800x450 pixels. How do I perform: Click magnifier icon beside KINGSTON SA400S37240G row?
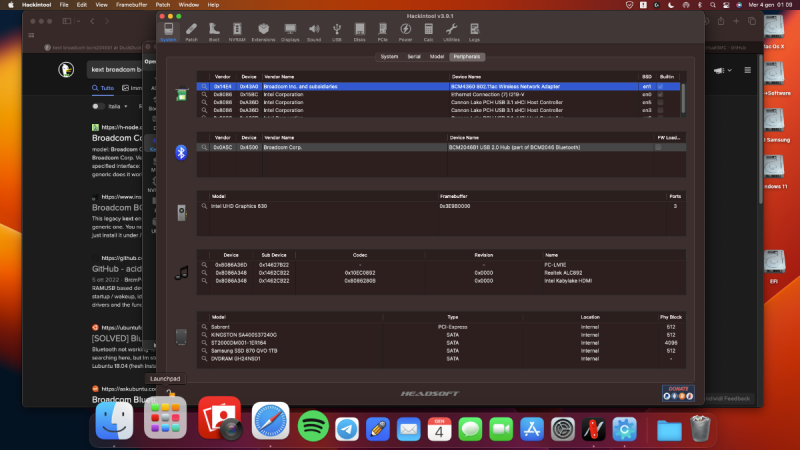click(204, 335)
